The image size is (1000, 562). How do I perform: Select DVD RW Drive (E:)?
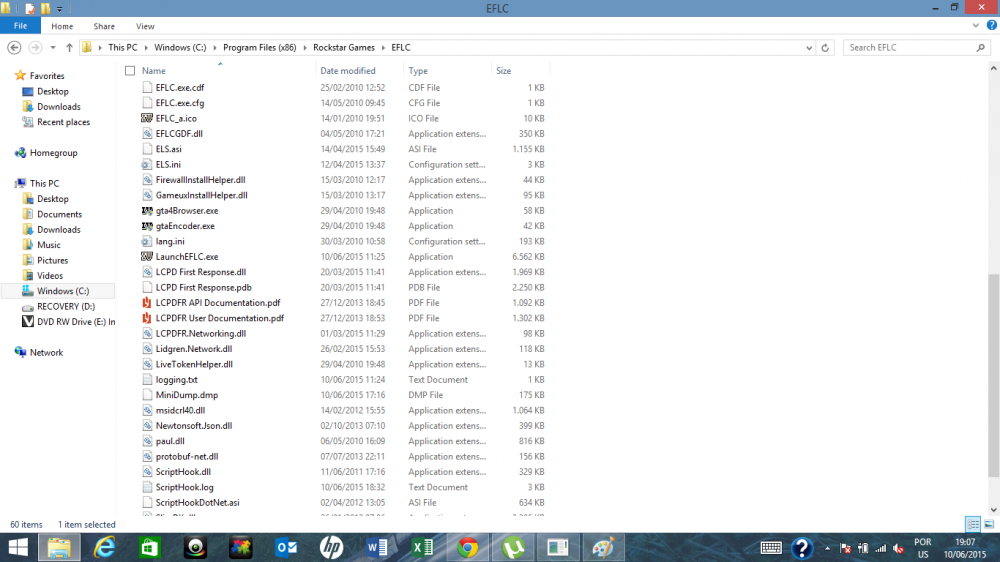[x=76, y=322]
